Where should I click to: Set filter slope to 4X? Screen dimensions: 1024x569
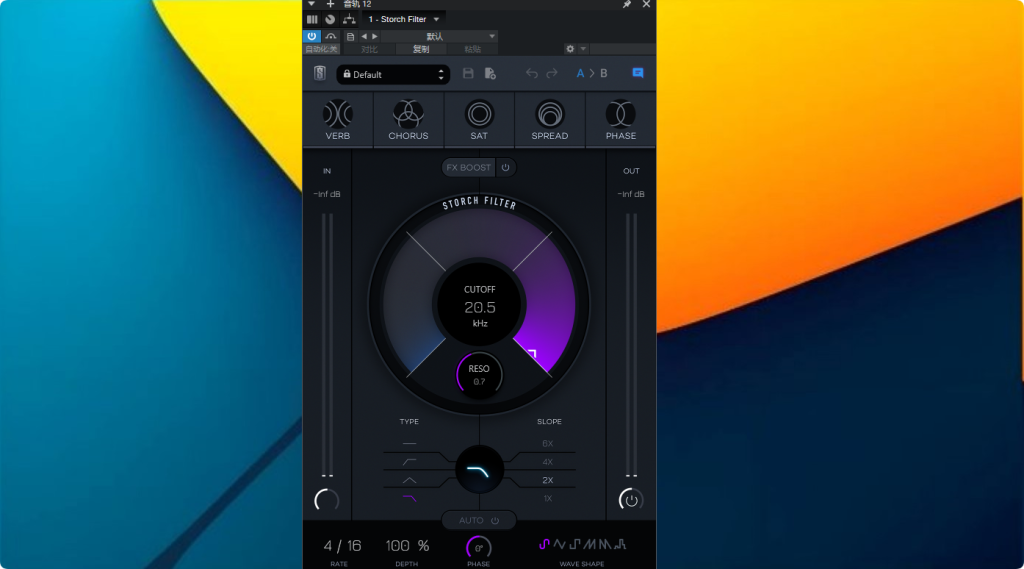547,462
